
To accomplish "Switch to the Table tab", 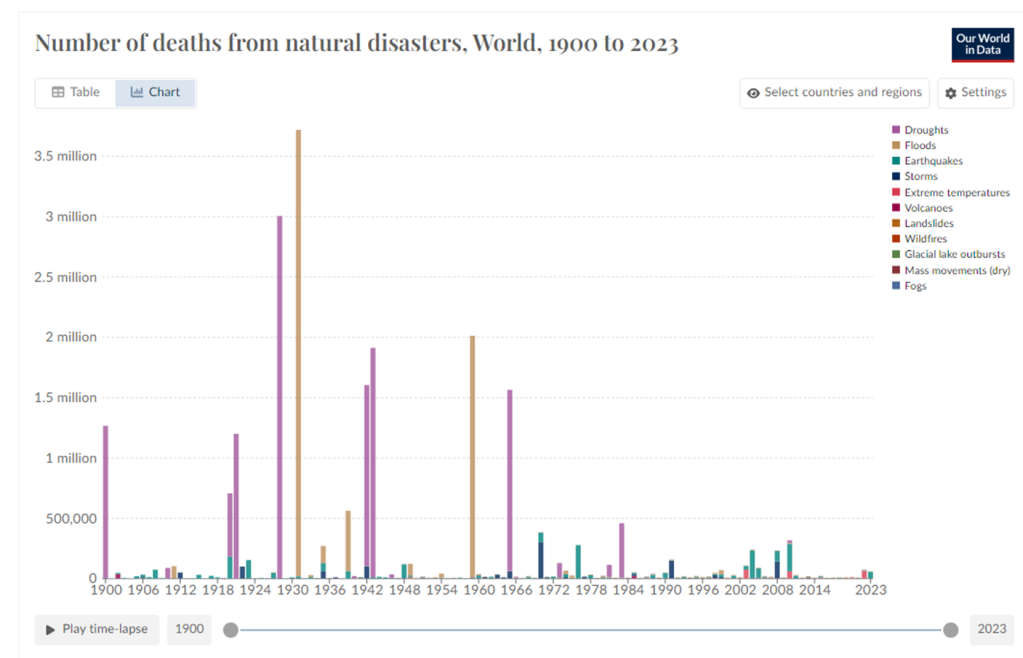I will tap(75, 92).
